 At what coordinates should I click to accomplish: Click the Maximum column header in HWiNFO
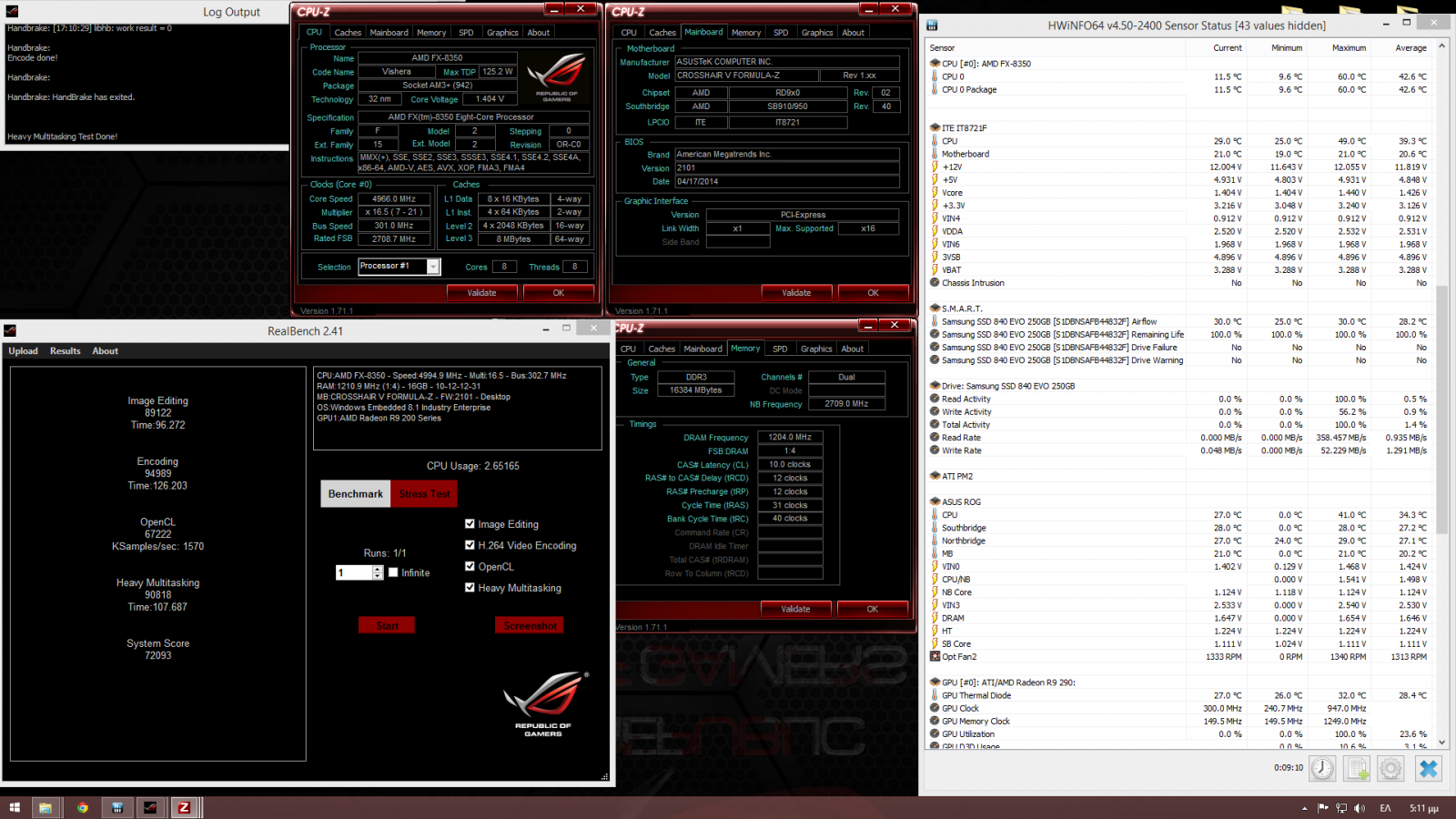1350,47
